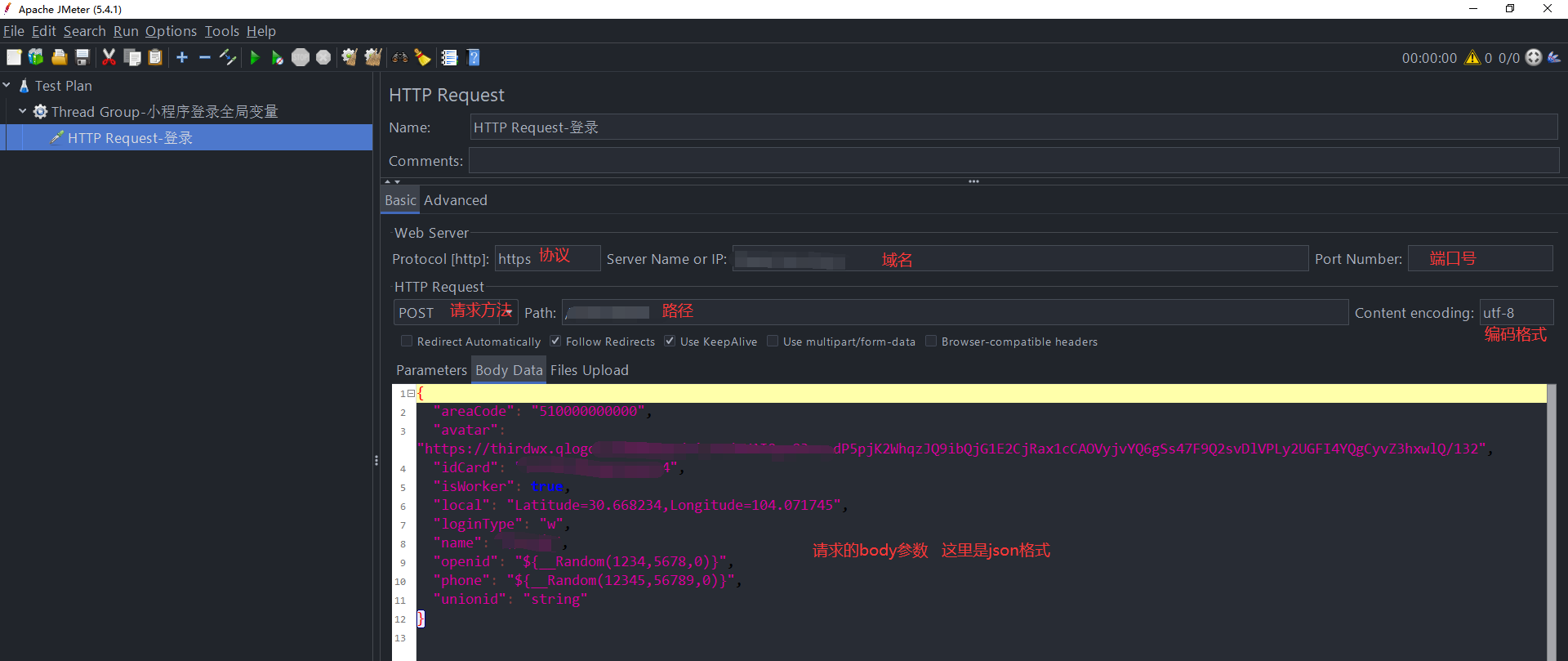Copy the selected element
The image size is (1568, 661).
point(132,57)
